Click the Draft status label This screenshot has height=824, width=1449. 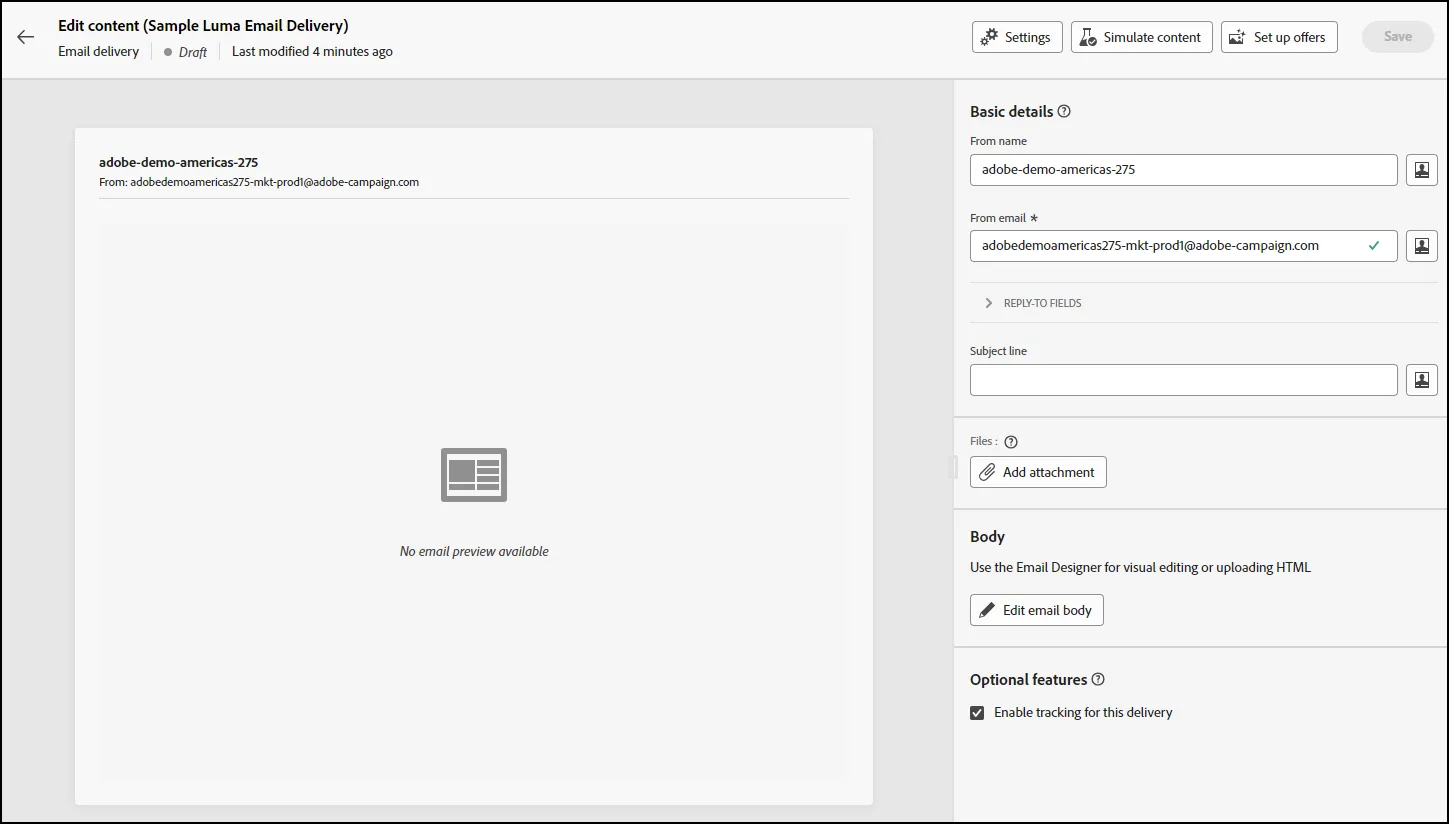click(x=193, y=52)
